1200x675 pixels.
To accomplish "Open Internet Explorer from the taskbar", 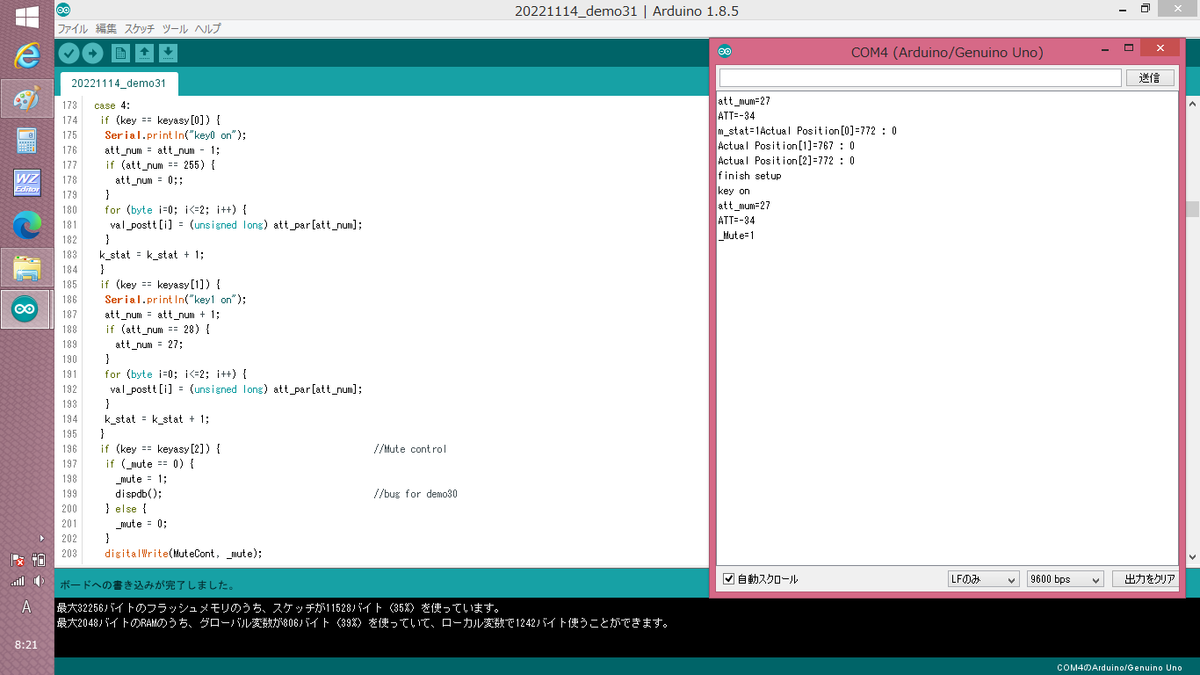I will 26,55.
